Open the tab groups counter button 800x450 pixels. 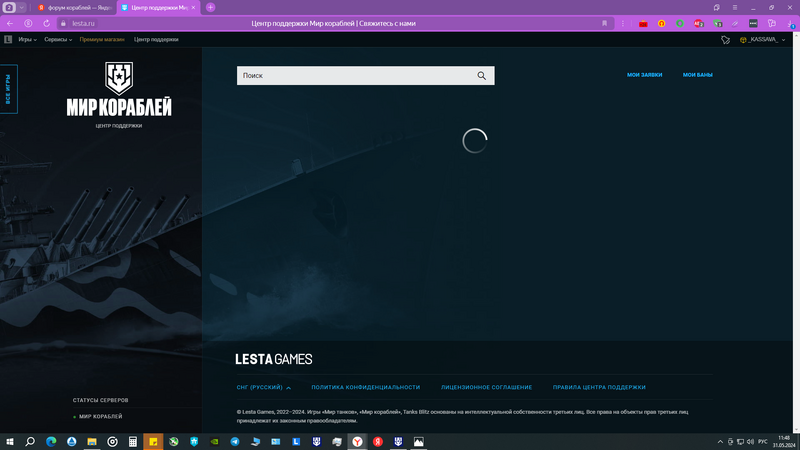(9, 8)
